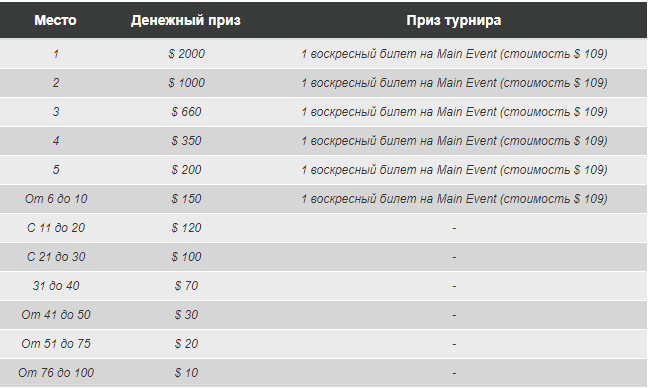
Task: Select the $ 150 prize cell
Action: coord(186,199)
